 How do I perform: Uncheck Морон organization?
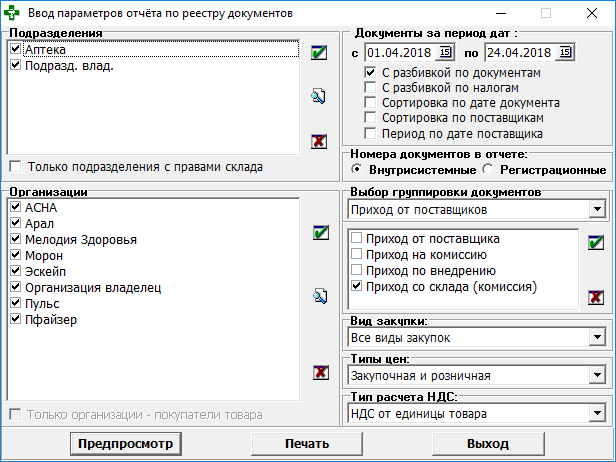coord(15,255)
